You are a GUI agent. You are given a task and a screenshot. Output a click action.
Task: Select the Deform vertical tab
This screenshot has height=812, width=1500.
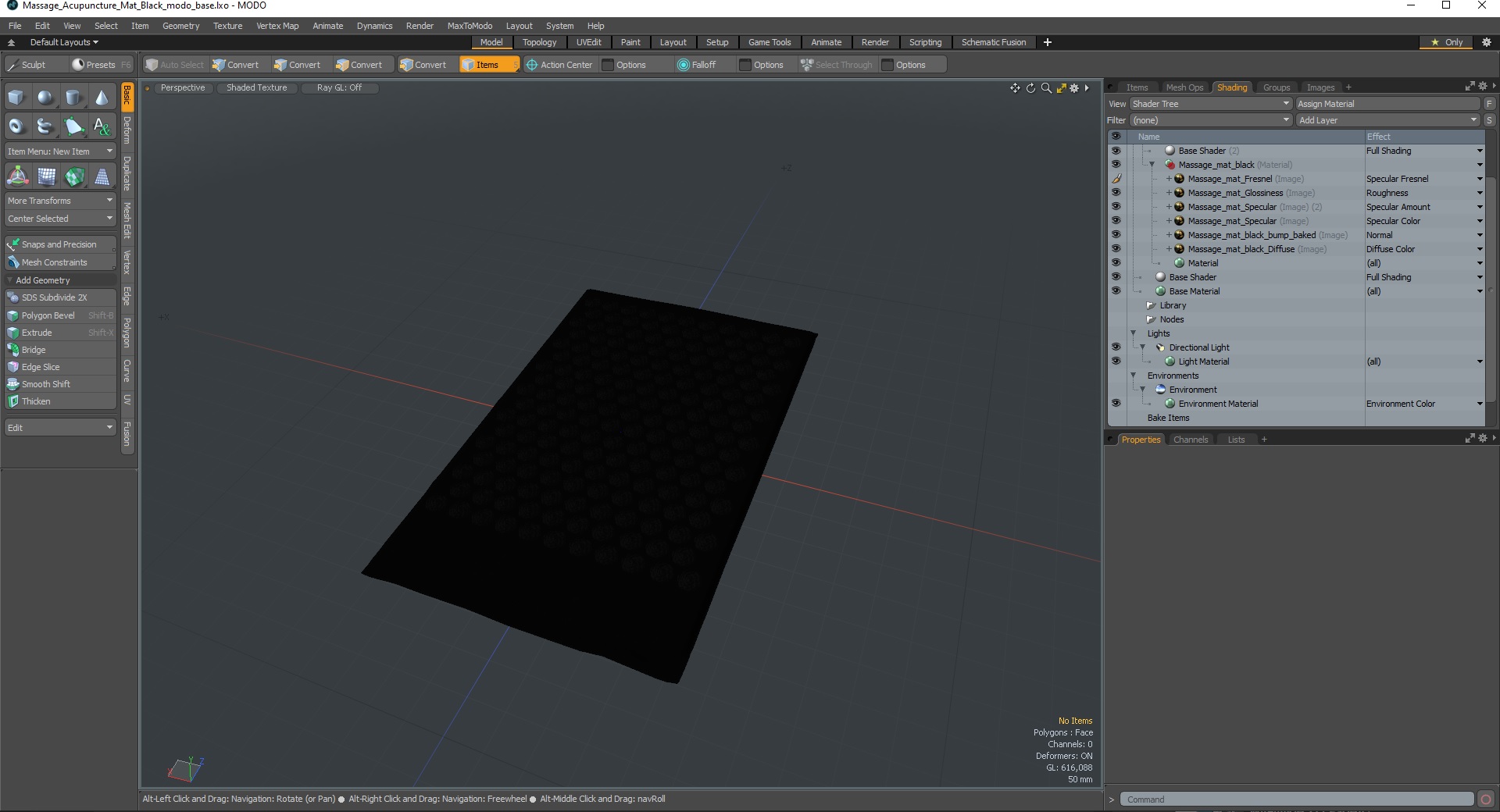tap(127, 130)
